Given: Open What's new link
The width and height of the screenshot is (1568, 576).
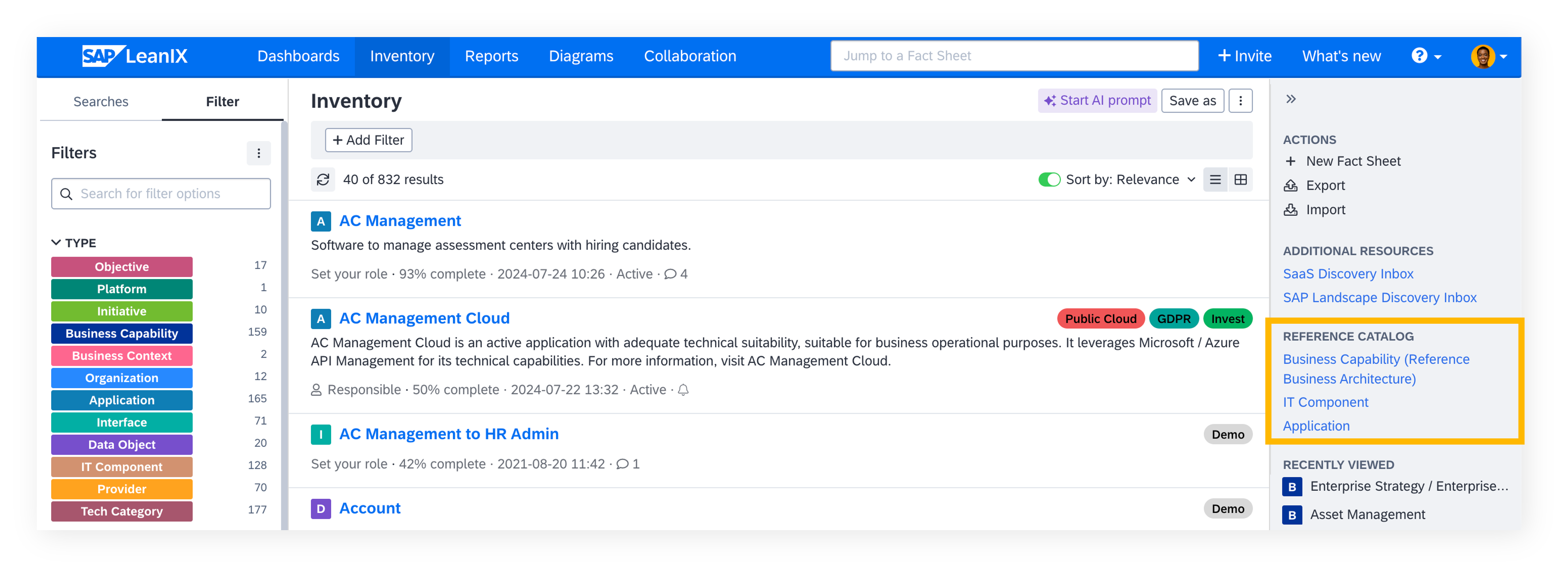Looking at the screenshot, I should point(1341,56).
